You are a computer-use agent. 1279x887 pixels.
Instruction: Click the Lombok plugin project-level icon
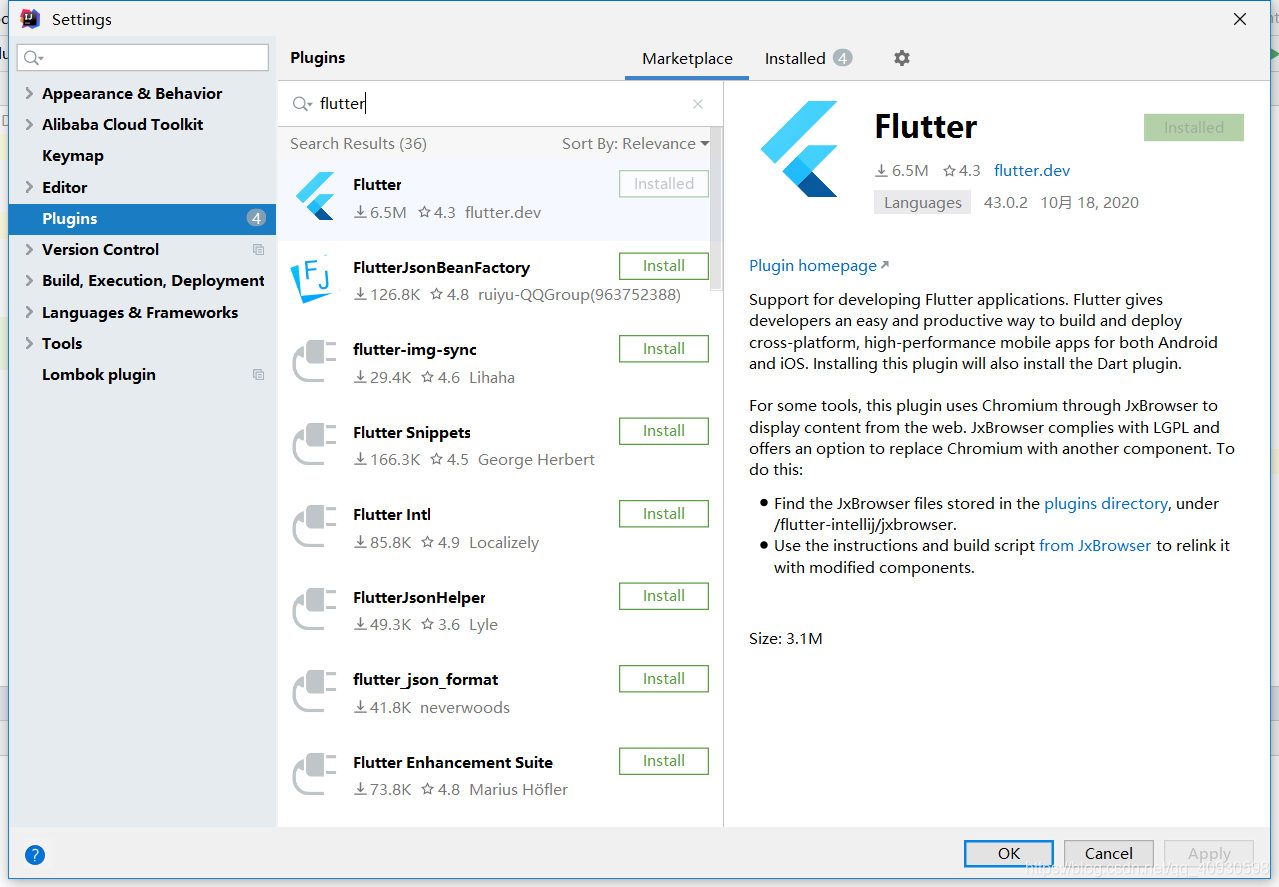click(259, 374)
